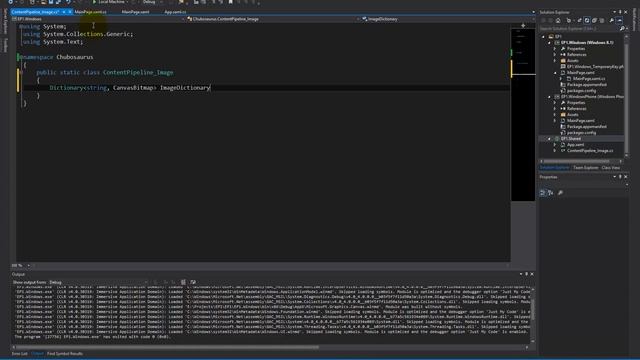The image size is (640, 360).
Task: Click the Solution Explorer bottom tab
Action: (x=554, y=168)
